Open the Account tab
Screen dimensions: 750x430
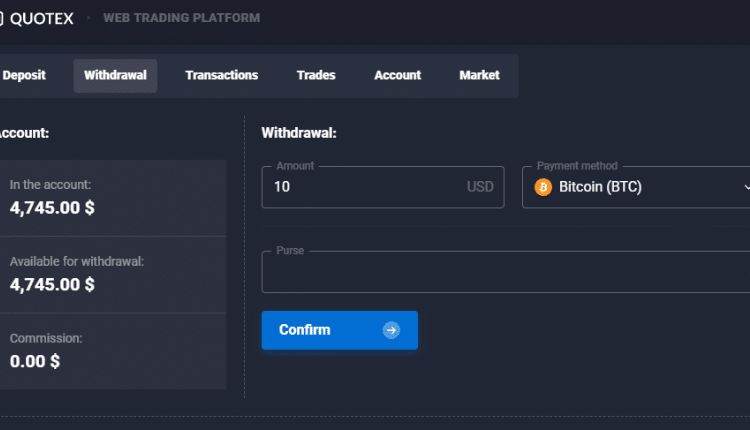pyautogui.click(x=397, y=75)
